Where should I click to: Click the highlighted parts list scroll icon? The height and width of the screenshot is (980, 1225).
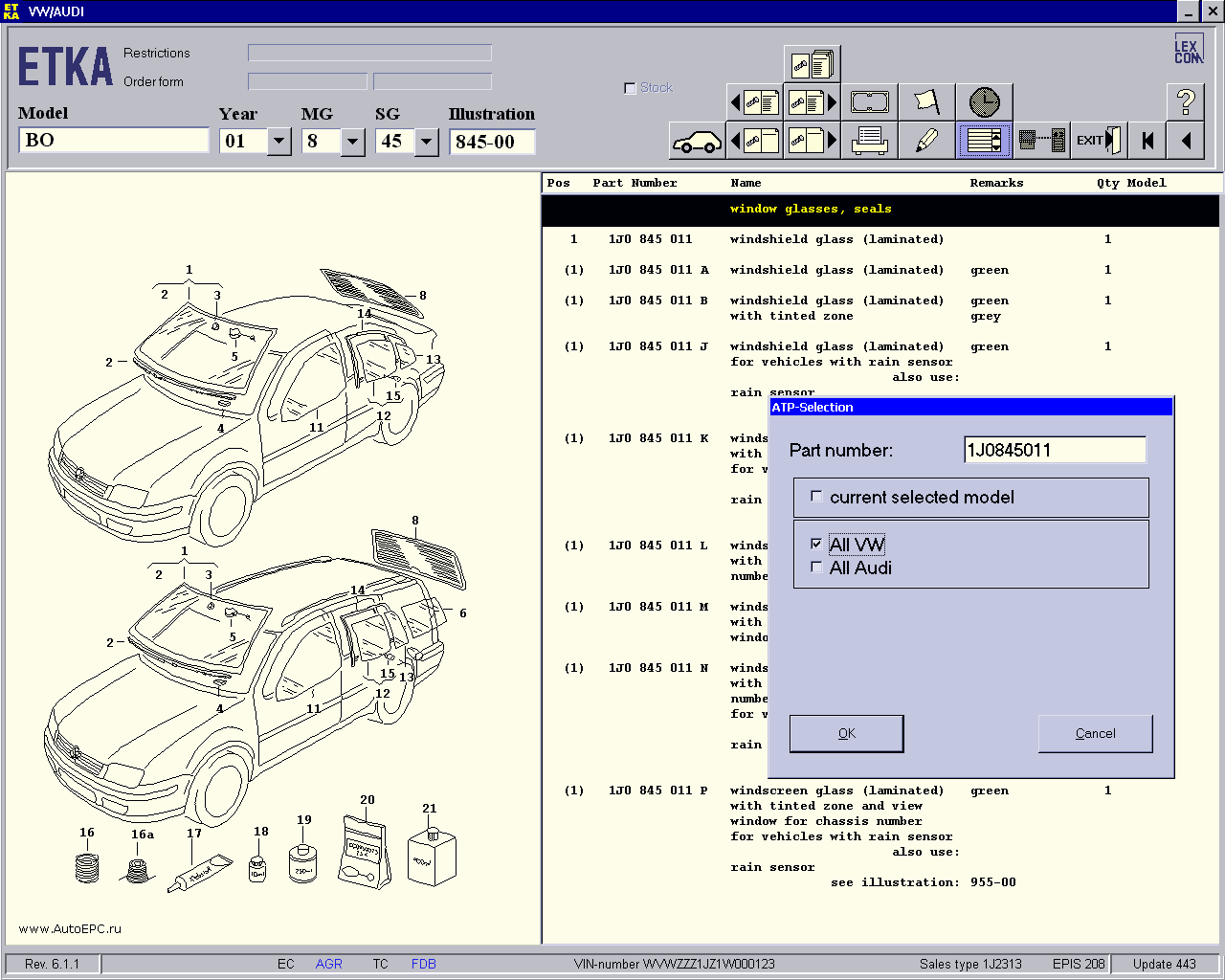coord(984,141)
